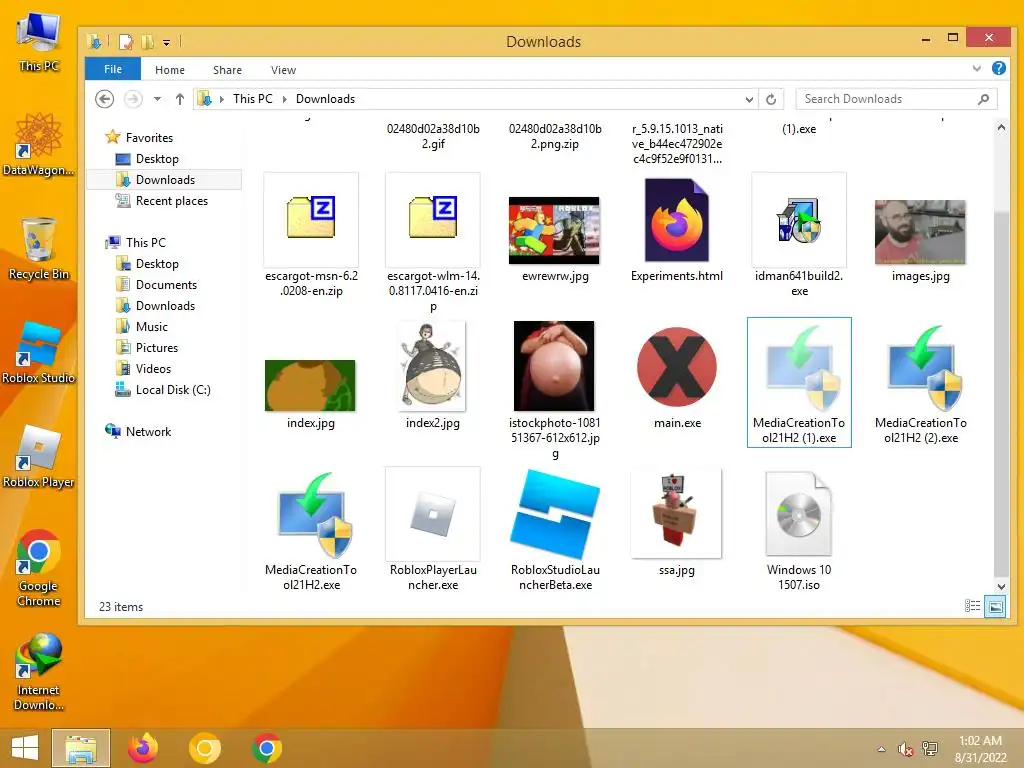Open Downloads under Favorites
The width and height of the screenshot is (1024, 768).
(x=165, y=180)
